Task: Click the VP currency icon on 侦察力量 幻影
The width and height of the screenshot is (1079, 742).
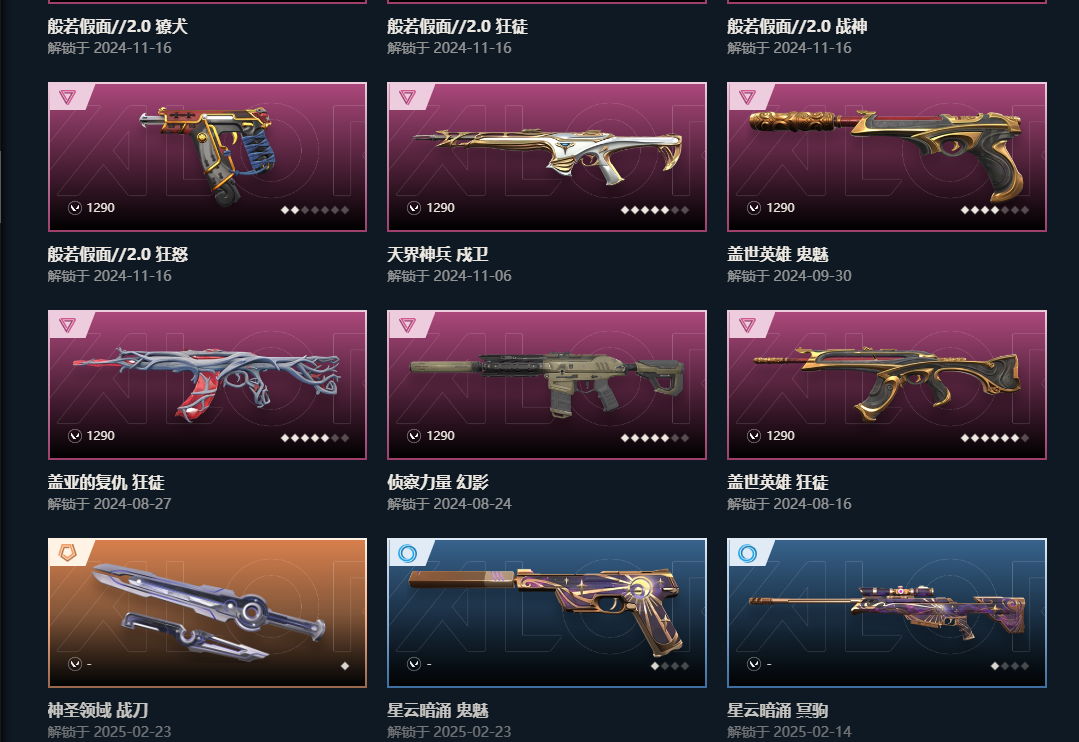Action: [414, 436]
